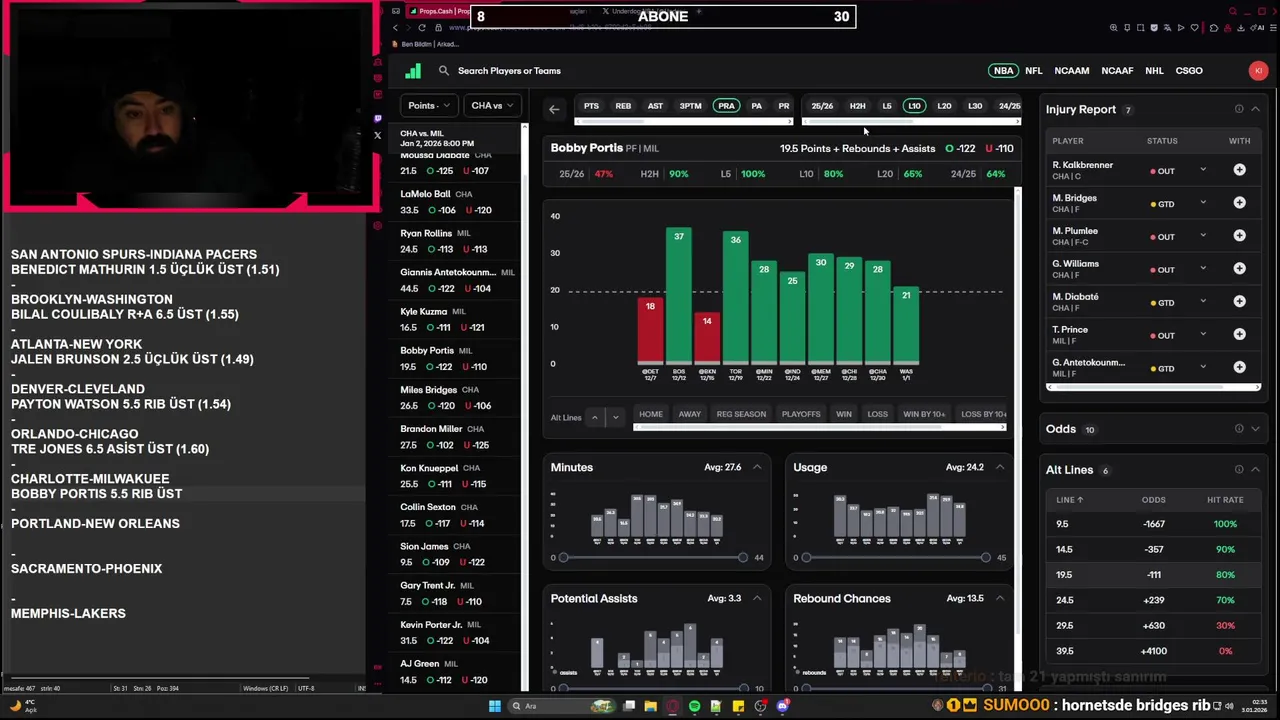Click the Minutes range slider left handle

563,557
